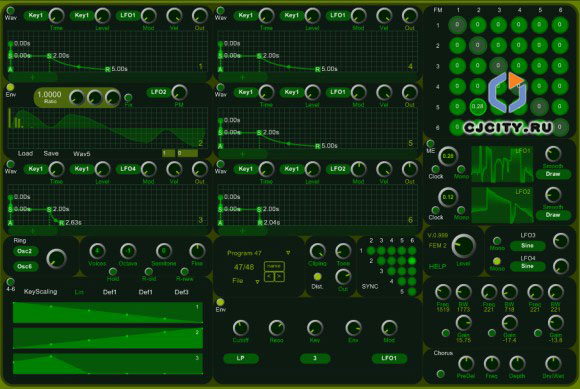
Task: Open HELP
Action: point(437,267)
